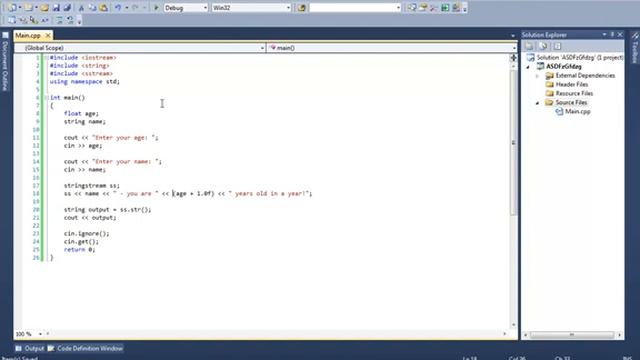
Task: Click the Open File folder icon
Action: (44, 8)
